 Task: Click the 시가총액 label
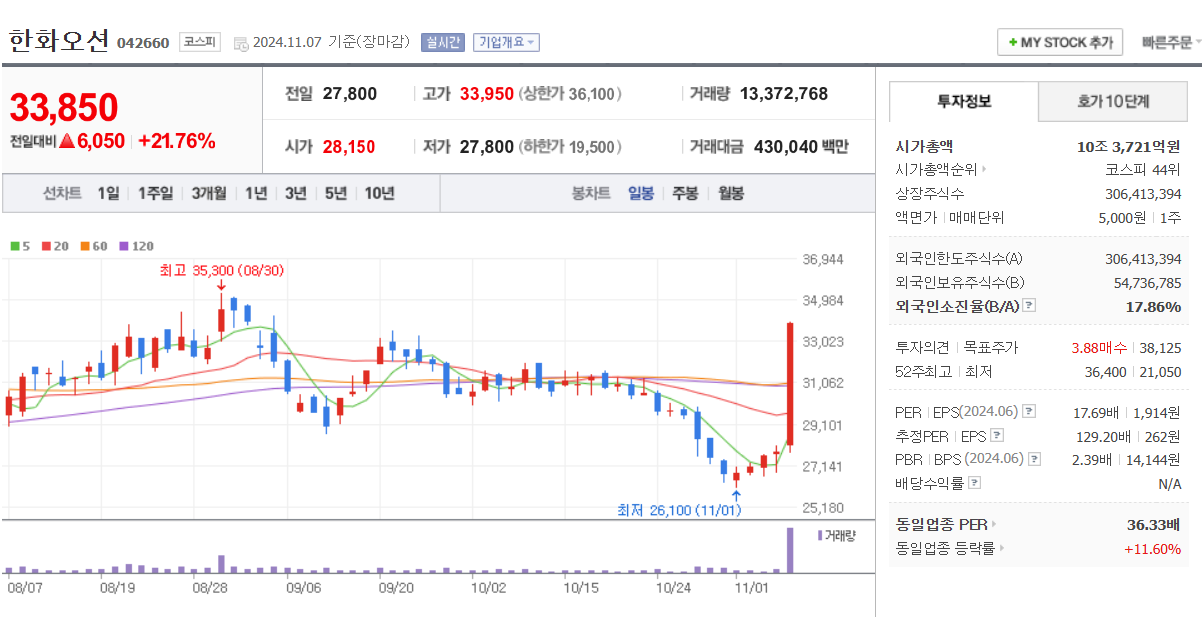[x=924, y=146]
